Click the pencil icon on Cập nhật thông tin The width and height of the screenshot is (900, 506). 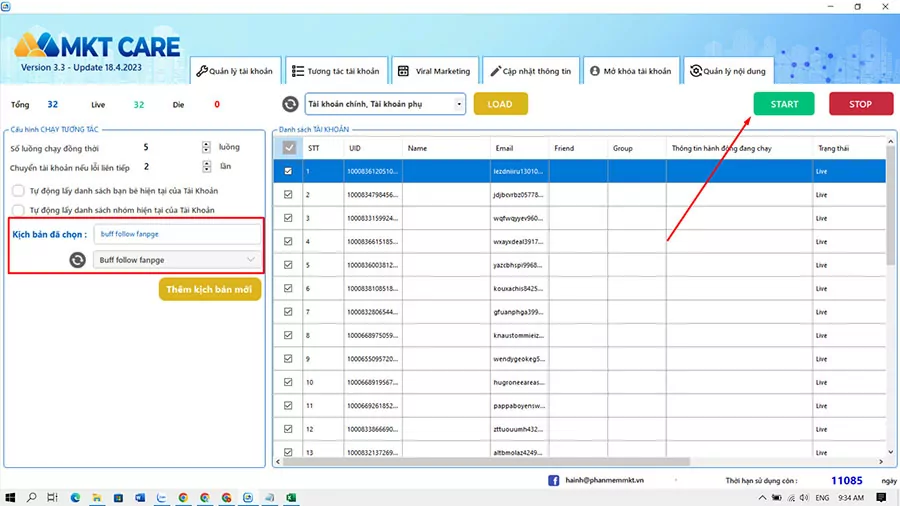(495, 72)
